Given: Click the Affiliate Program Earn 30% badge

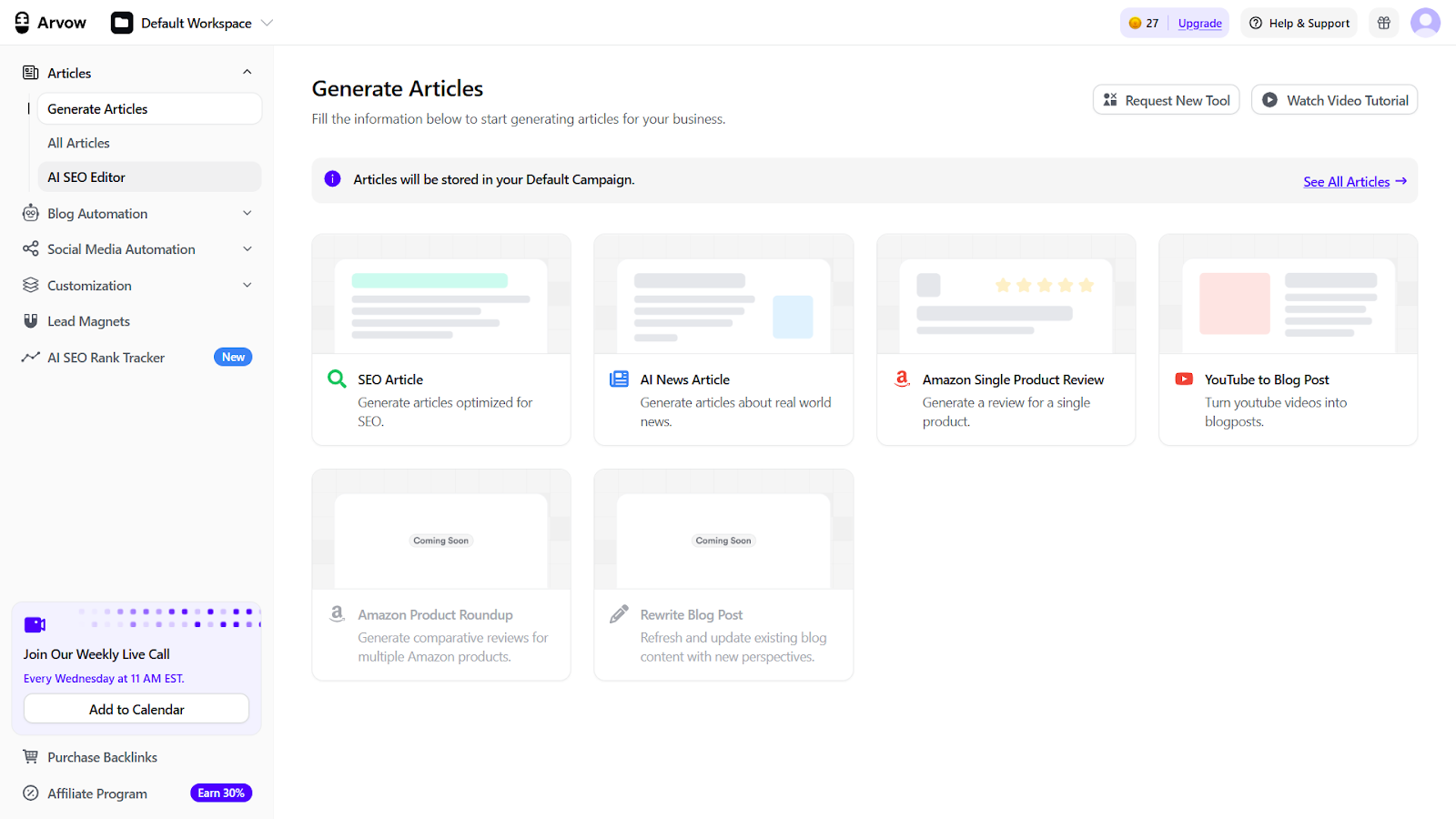Looking at the screenshot, I should pyautogui.click(x=220, y=793).
